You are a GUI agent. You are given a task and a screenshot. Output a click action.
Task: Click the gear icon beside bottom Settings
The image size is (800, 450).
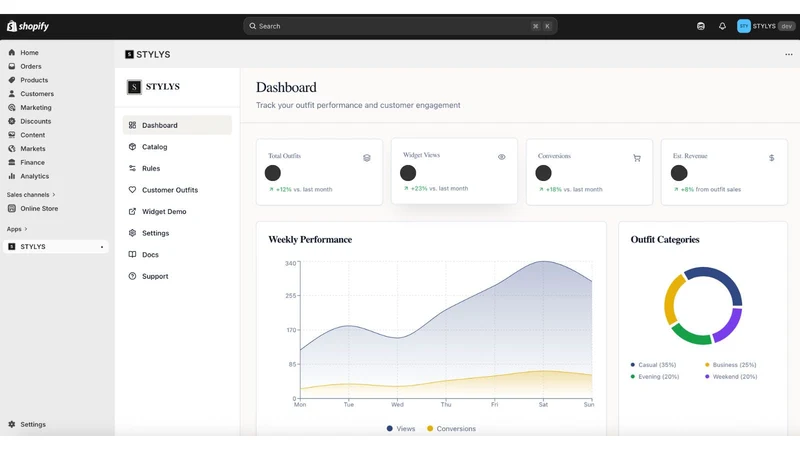pyautogui.click(x=12, y=424)
